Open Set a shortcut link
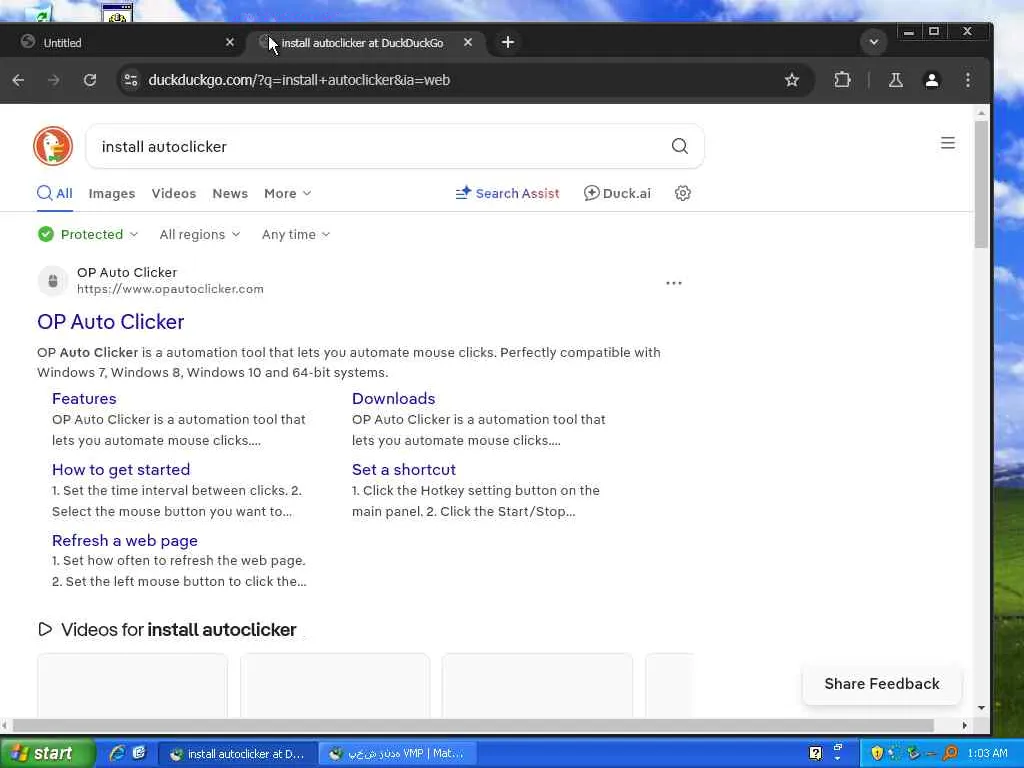Viewport: 1024px width, 768px height. [404, 470]
